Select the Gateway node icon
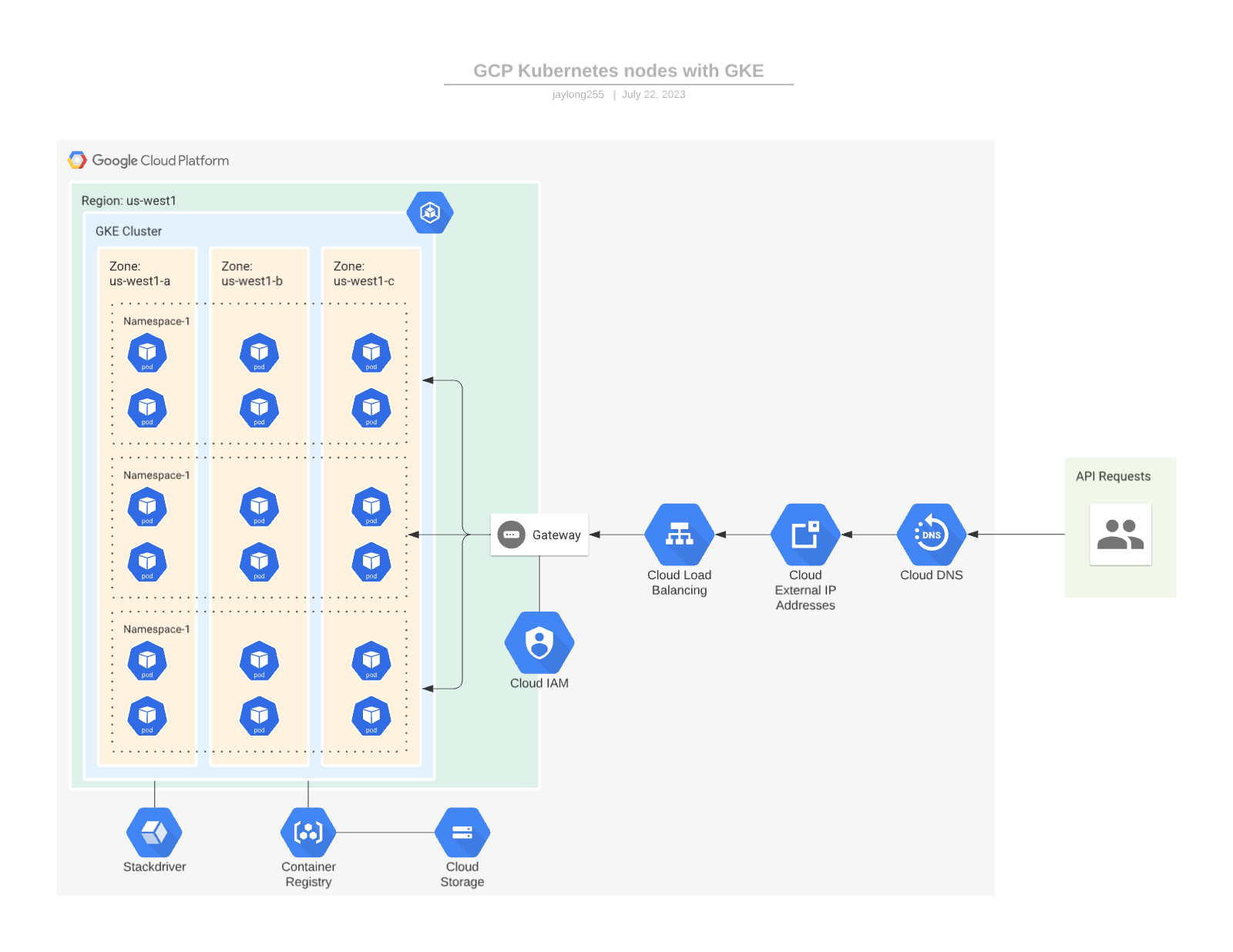 pyautogui.click(x=511, y=535)
